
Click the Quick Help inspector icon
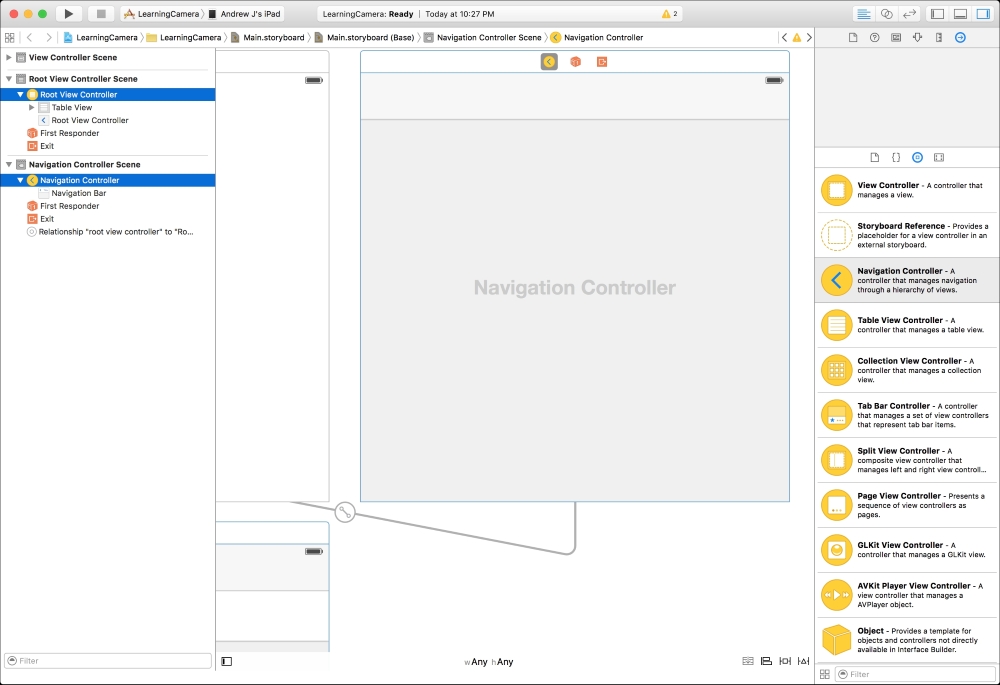(876, 37)
